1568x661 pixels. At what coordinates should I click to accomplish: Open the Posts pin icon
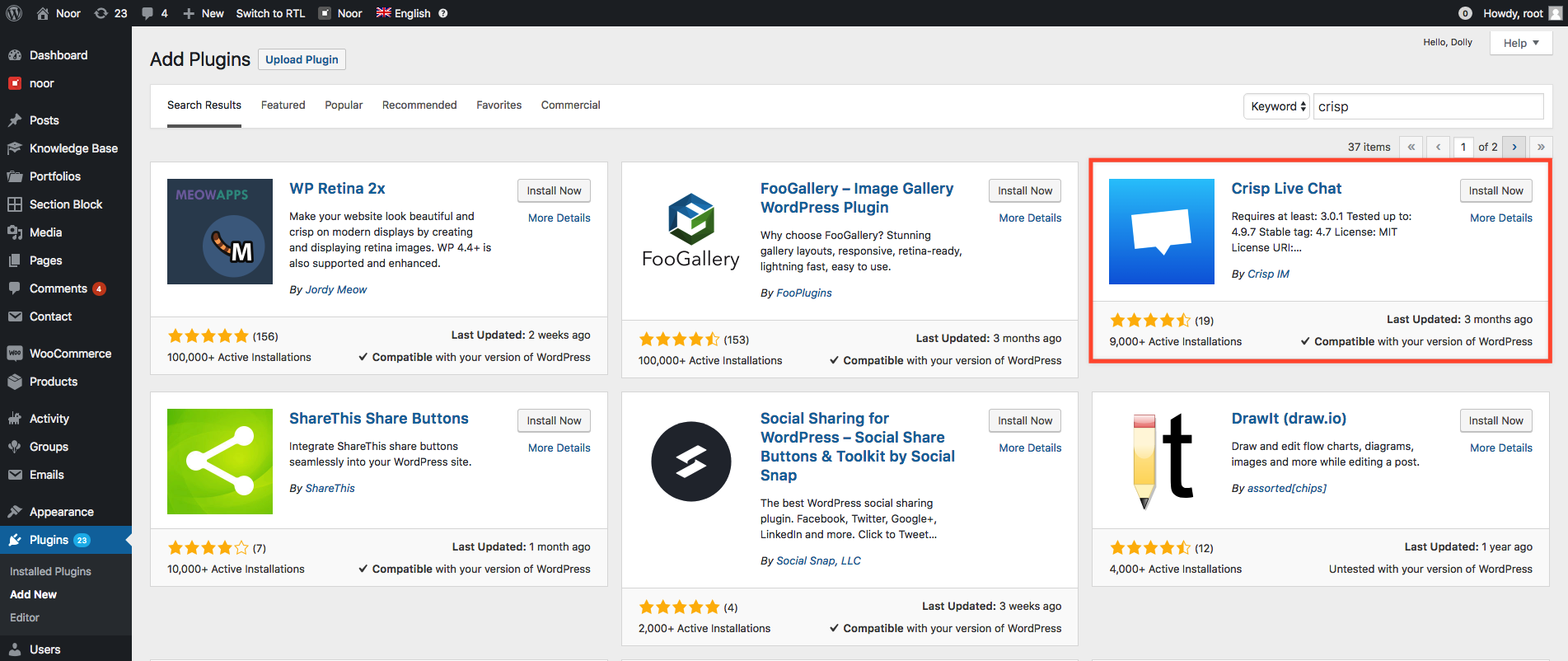pyautogui.click(x=15, y=120)
